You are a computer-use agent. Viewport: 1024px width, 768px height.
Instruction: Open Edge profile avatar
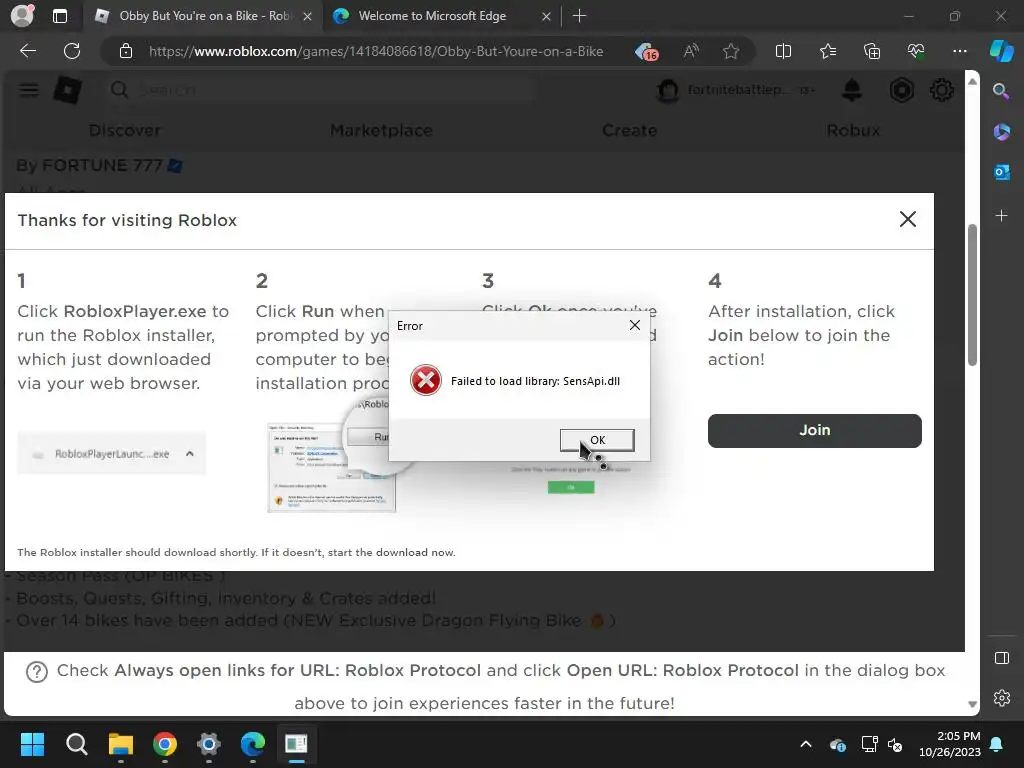point(22,16)
